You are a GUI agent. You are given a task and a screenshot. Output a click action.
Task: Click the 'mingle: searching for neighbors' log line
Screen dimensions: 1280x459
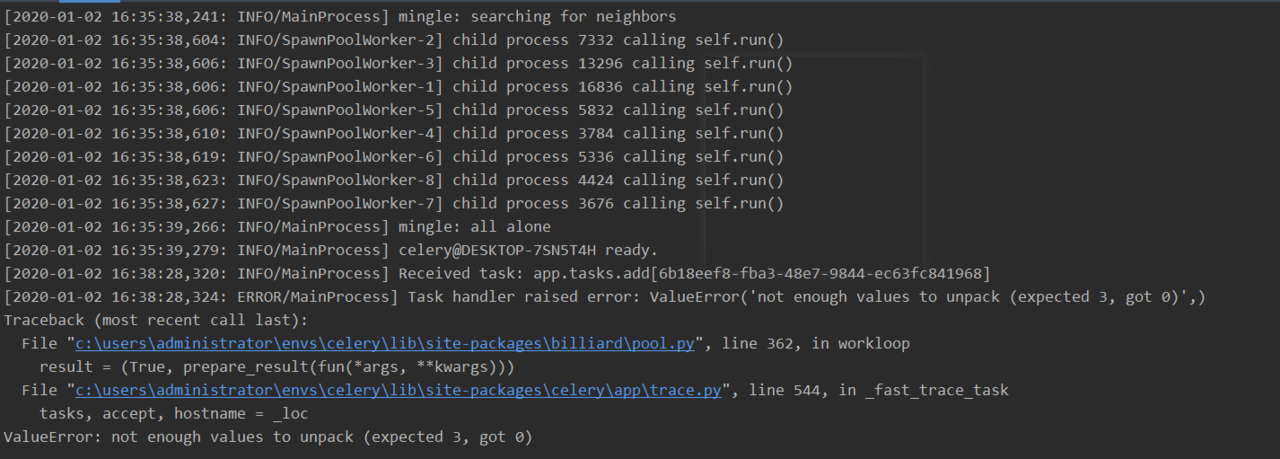[340, 17]
